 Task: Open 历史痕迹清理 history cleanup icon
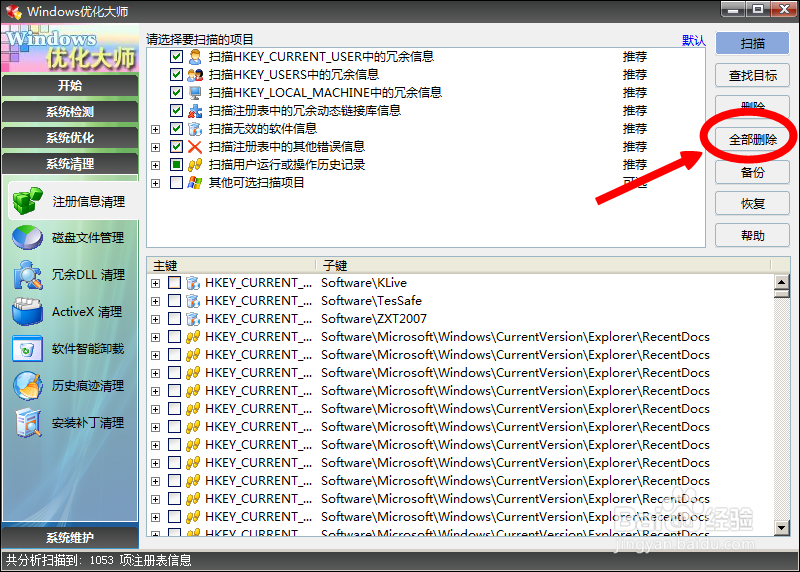28,386
